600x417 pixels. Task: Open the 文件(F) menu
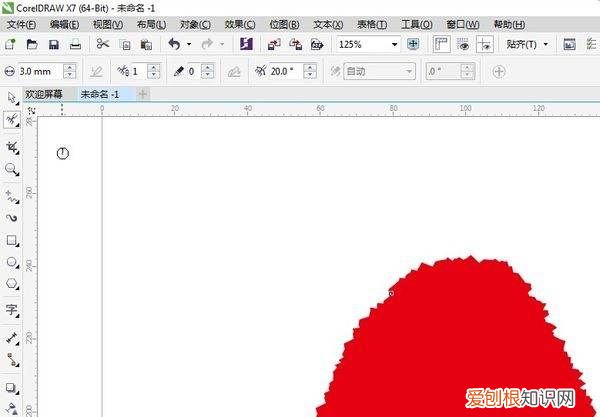[x=21, y=24]
